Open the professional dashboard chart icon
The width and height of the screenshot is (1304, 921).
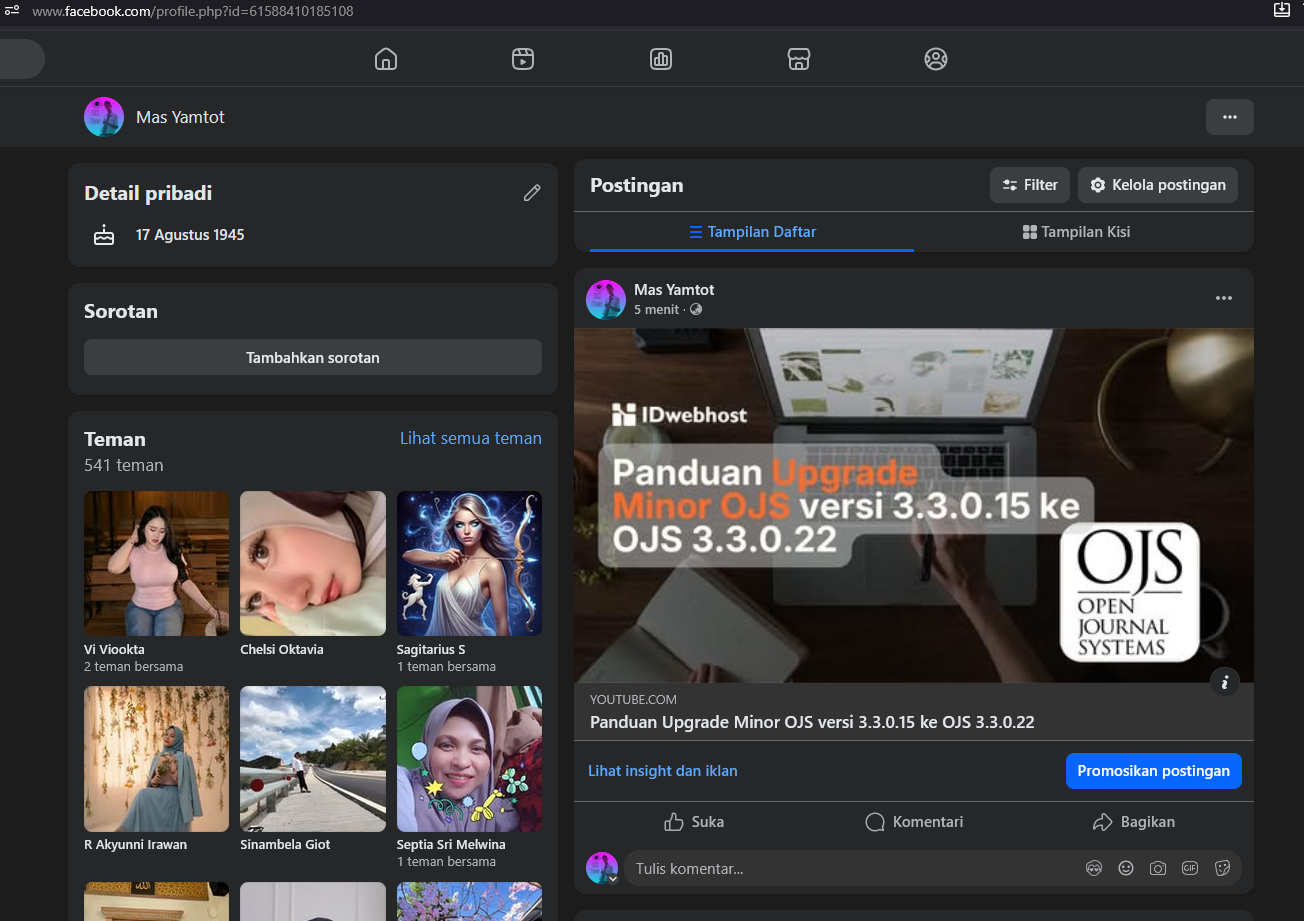coord(661,59)
